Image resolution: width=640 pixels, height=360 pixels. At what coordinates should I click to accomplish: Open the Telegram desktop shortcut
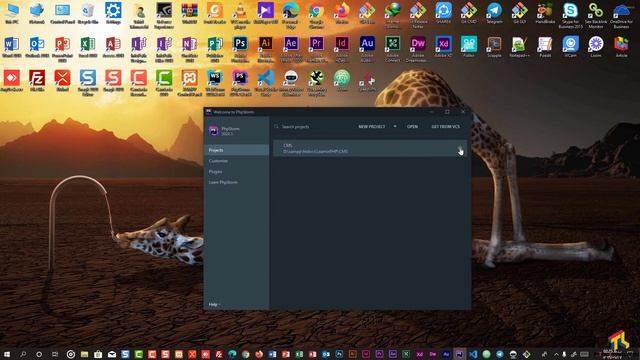pos(494,13)
